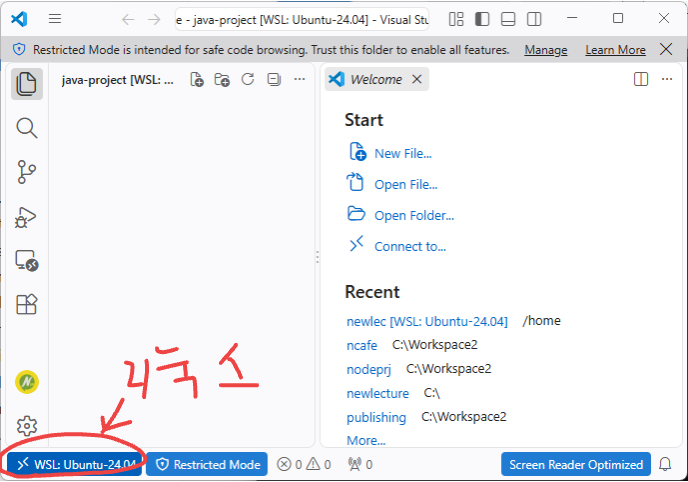Image resolution: width=688 pixels, height=482 pixels.
Task: Click the Connect to... link
Action: coord(410,246)
